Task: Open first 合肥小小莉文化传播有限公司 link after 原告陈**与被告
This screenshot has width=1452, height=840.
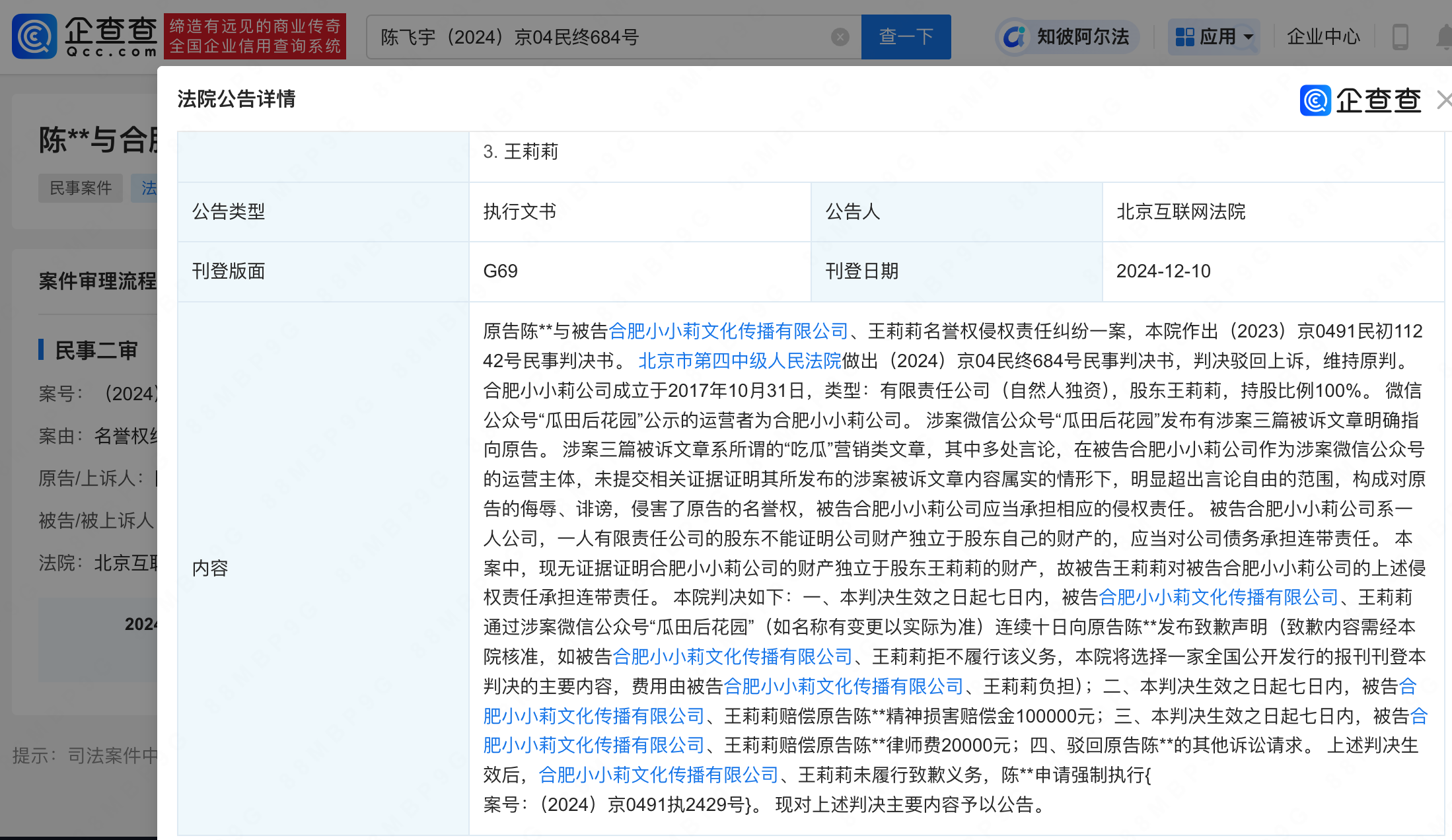Action: [728, 331]
